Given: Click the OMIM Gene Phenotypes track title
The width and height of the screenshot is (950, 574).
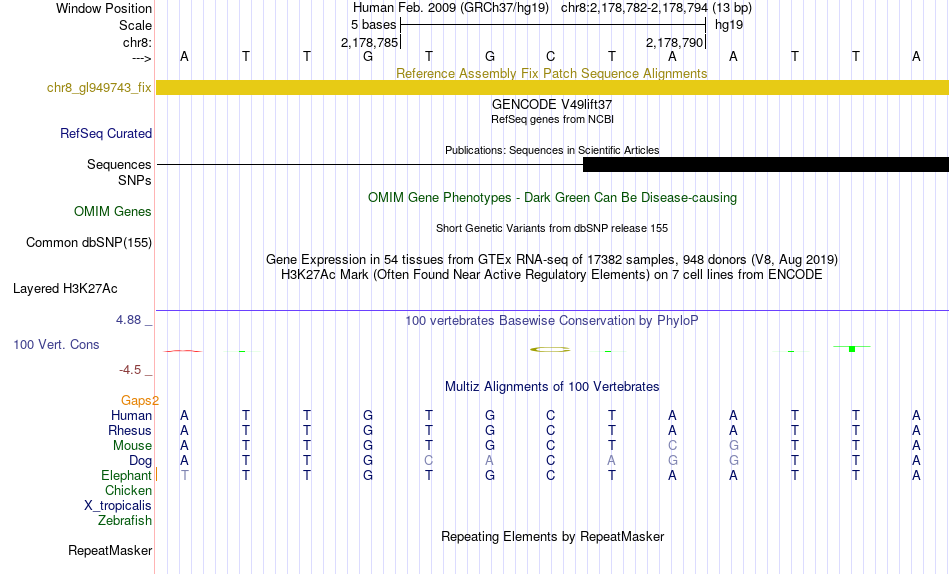Looking at the screenshot, I should [x=553, y=198].
